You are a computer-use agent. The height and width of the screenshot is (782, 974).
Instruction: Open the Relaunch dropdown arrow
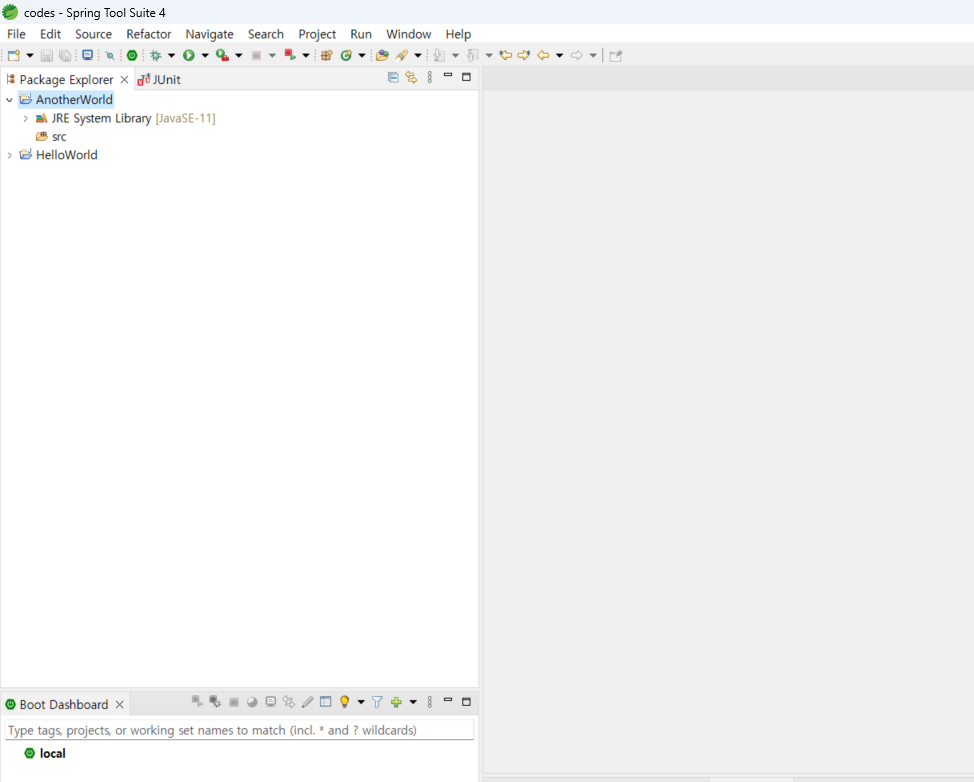coord(306,55)
